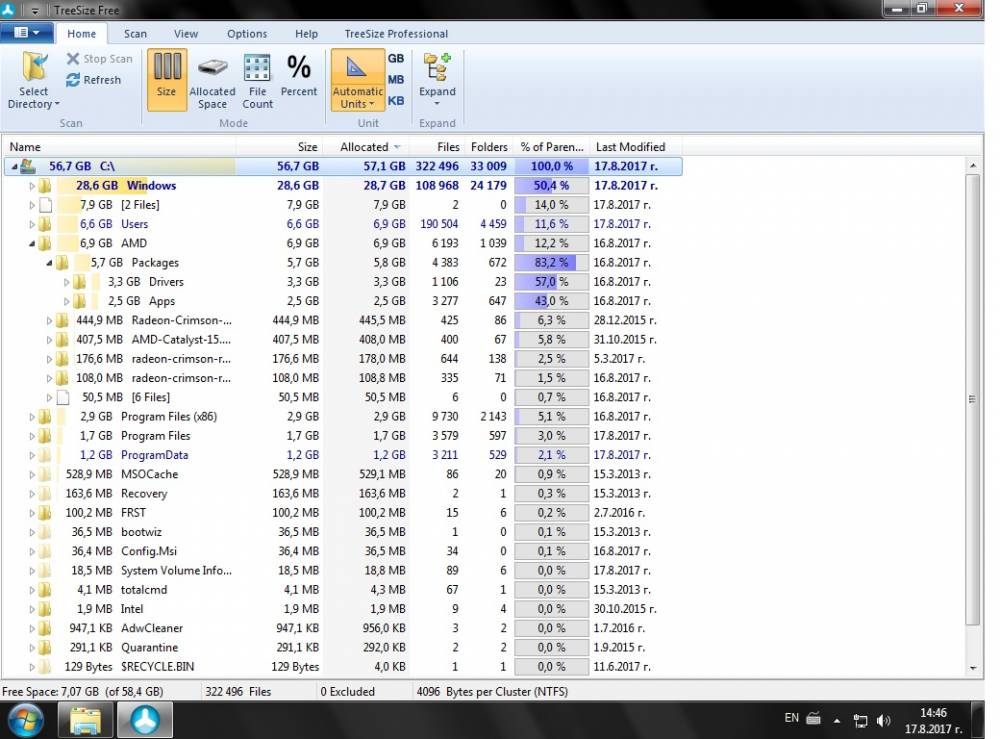Click the [6 Files] file icon
Screen dimensions: 1000x739
pos(62,397)
